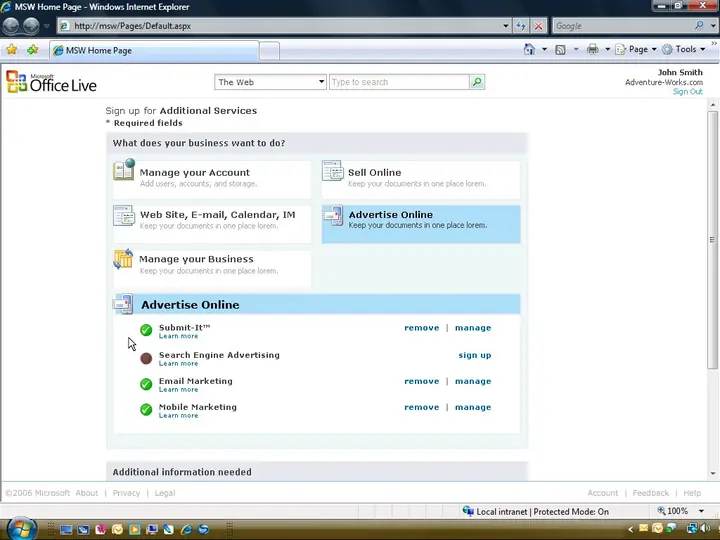Image resolution: width=720 pixels, height=540 pixels.
Task: Launch Internet Explorer from quick launch
Action: 186,529
